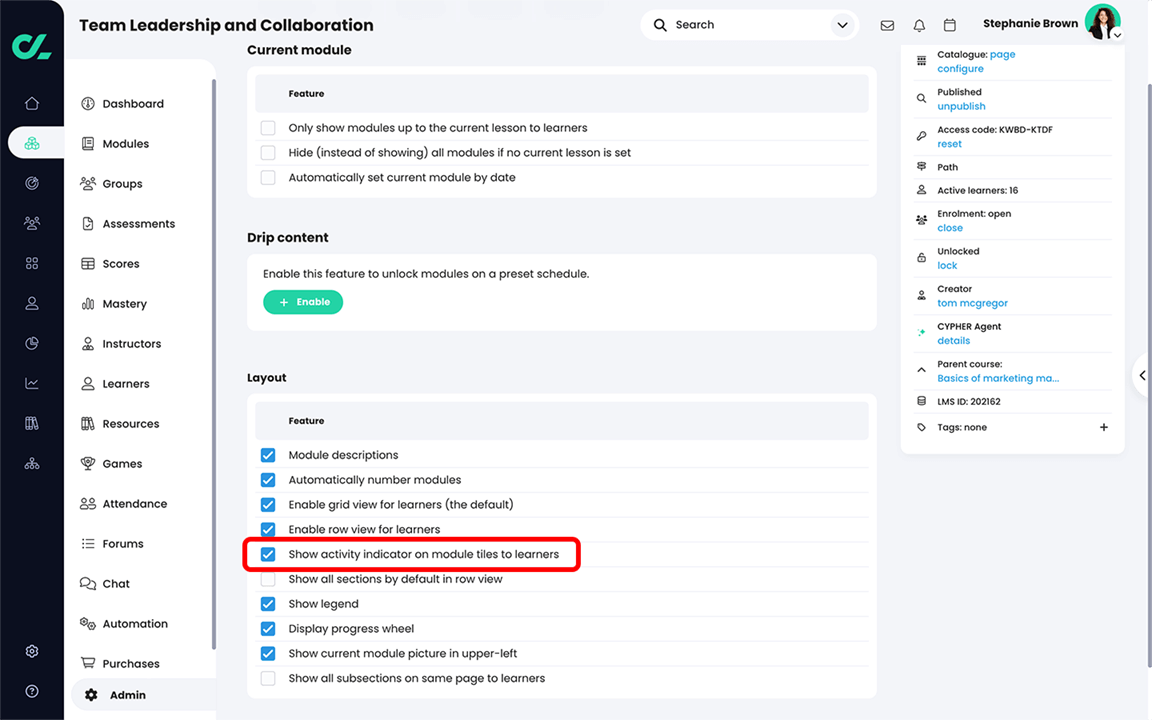Click the Chat bubbles icon

pos(88,583)
